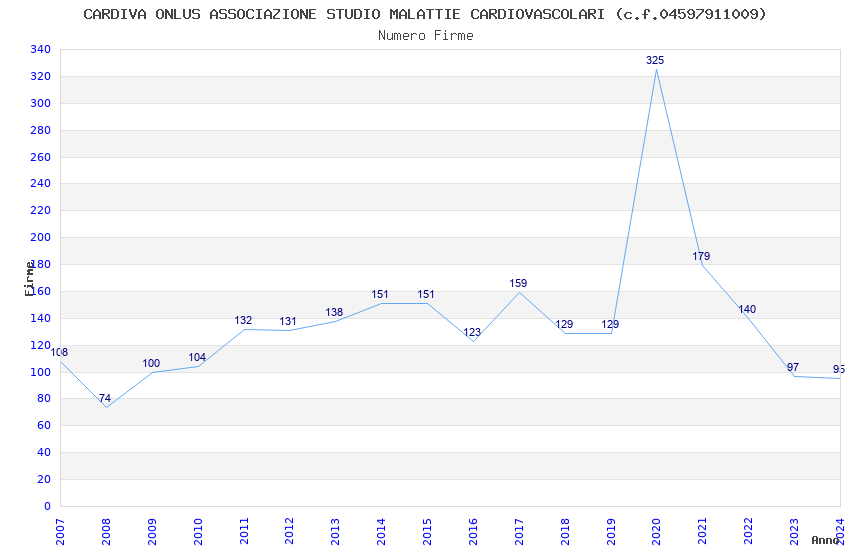Screen dimensions: 850x550
Task: Click y-axis tick label 60
Action: (44, 425)
